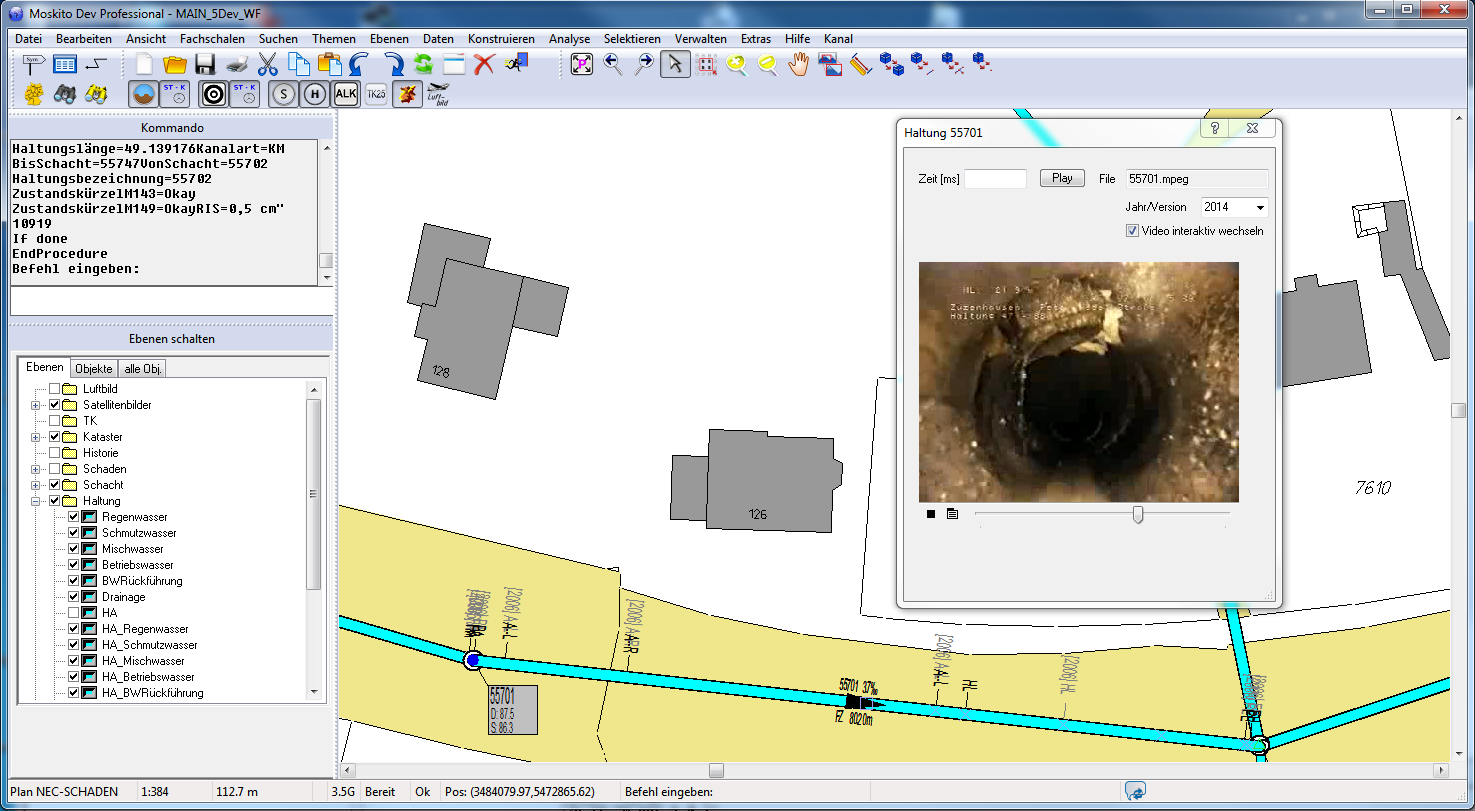Activate the ALK toolbar button
Screen dimensions: 1475x811
click(x=345, y=94)
